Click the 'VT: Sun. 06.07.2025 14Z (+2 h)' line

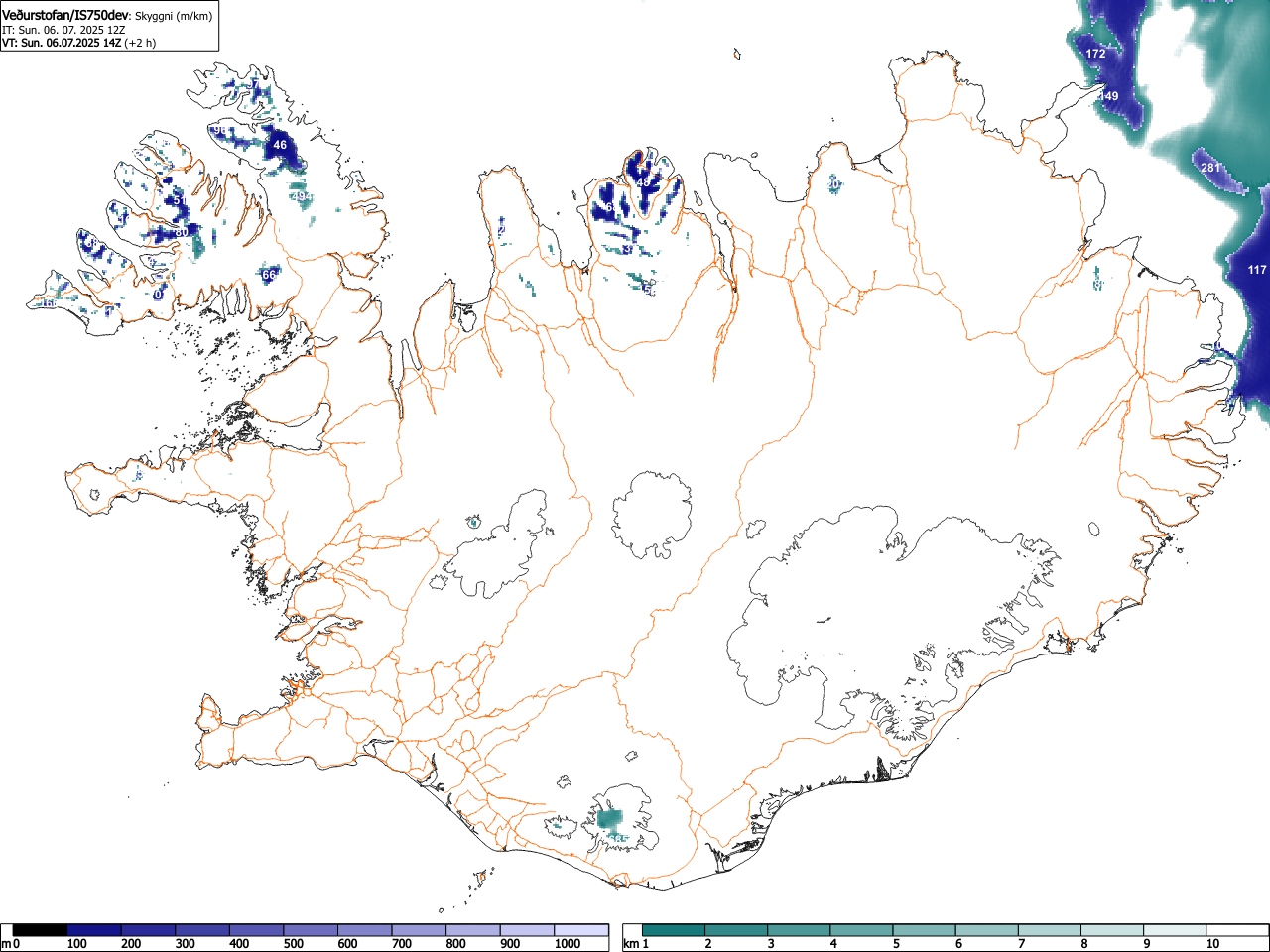pyautogui.click(x=78, y=43)
